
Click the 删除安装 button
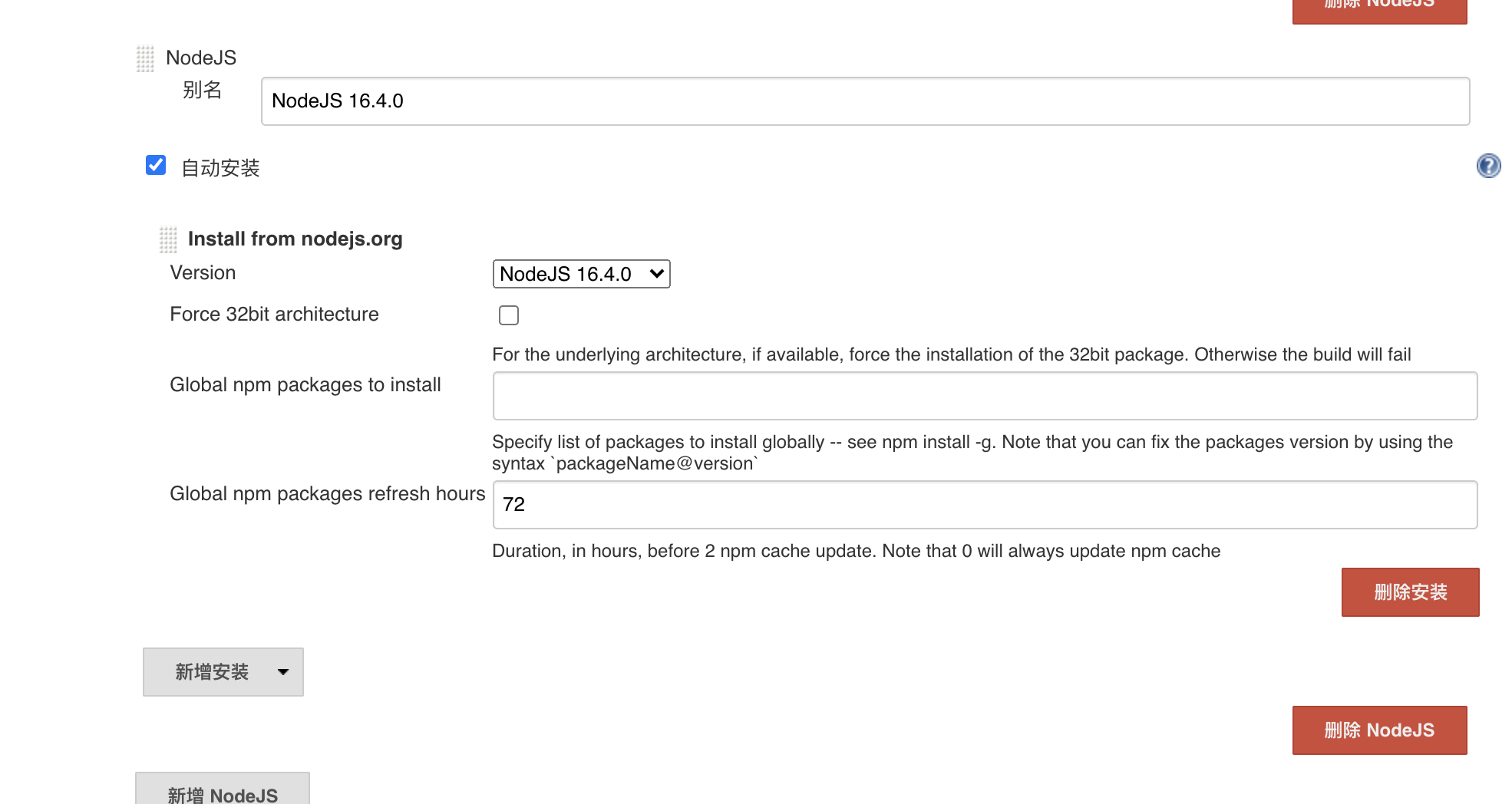pos(1410,591)
